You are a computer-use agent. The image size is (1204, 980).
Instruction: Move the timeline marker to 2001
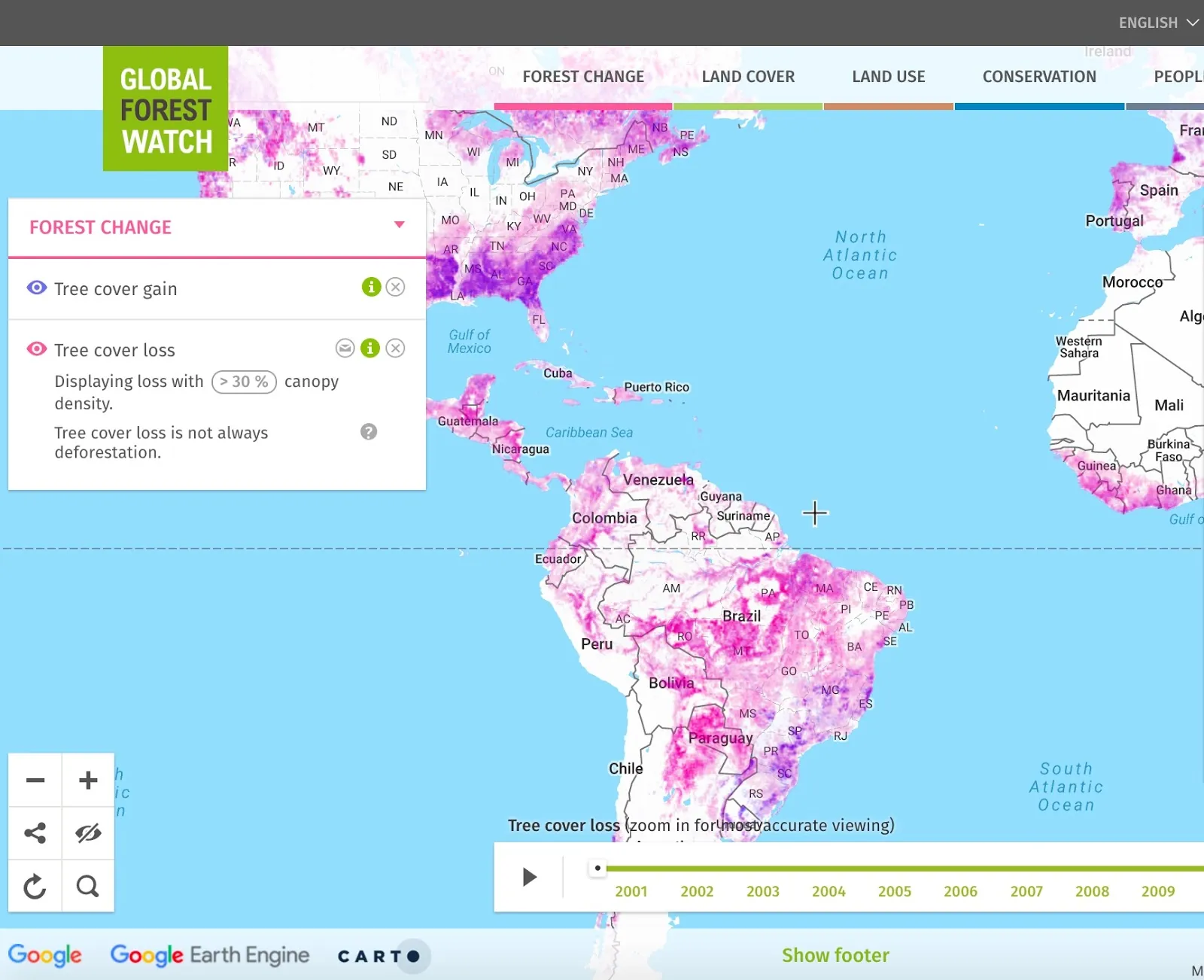[x=597, y=867]
